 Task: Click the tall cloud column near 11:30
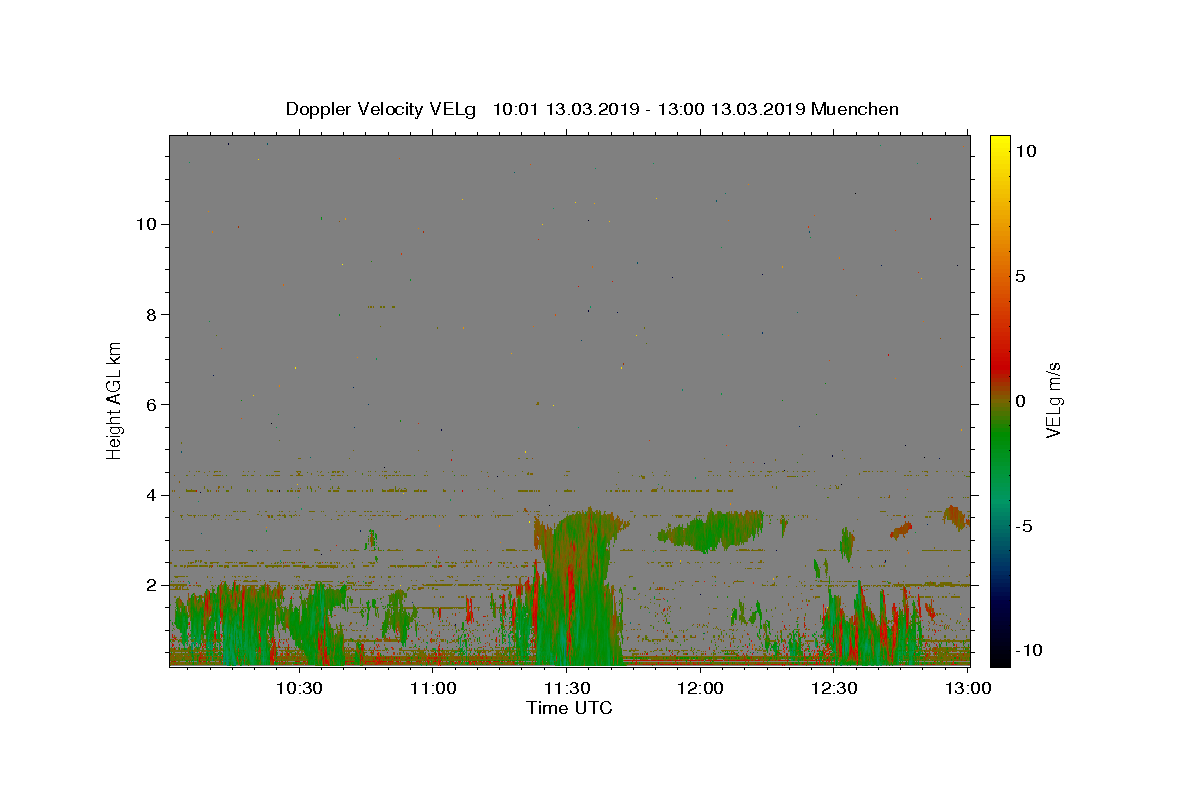tap(578, 585)
